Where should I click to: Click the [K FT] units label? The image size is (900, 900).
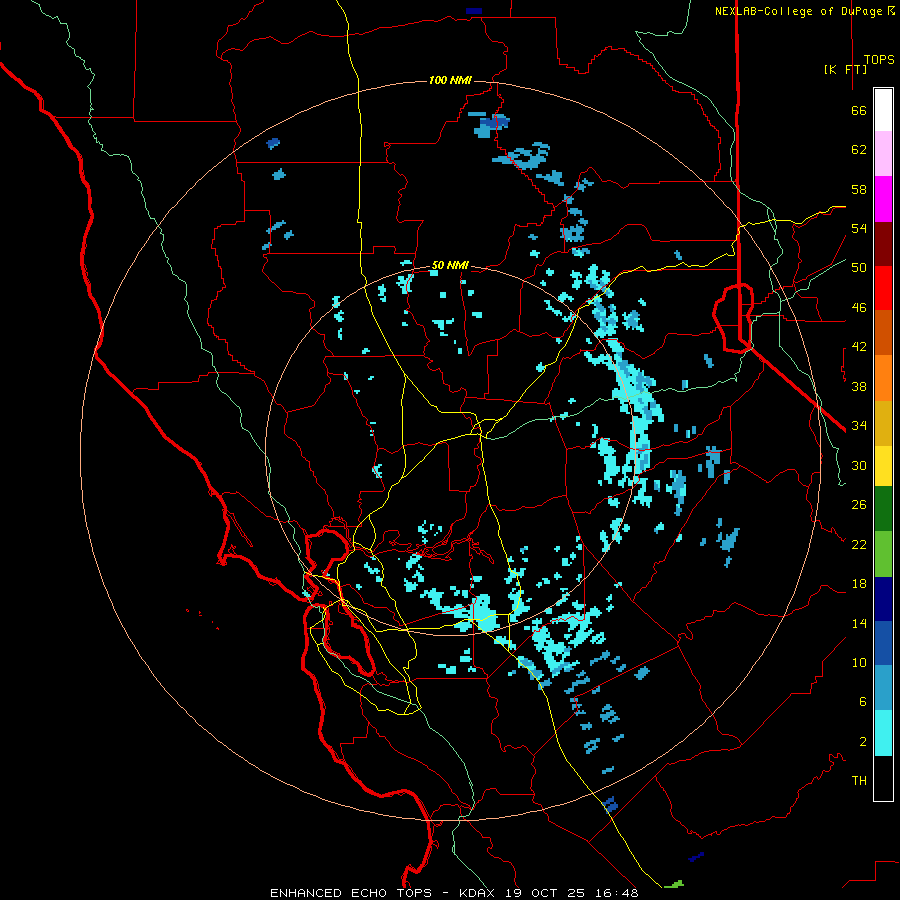pyautogui.click(x=845, y=69)
